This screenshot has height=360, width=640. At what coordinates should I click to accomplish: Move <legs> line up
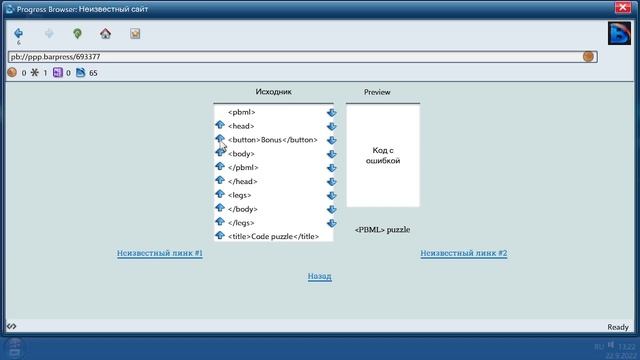220,194
